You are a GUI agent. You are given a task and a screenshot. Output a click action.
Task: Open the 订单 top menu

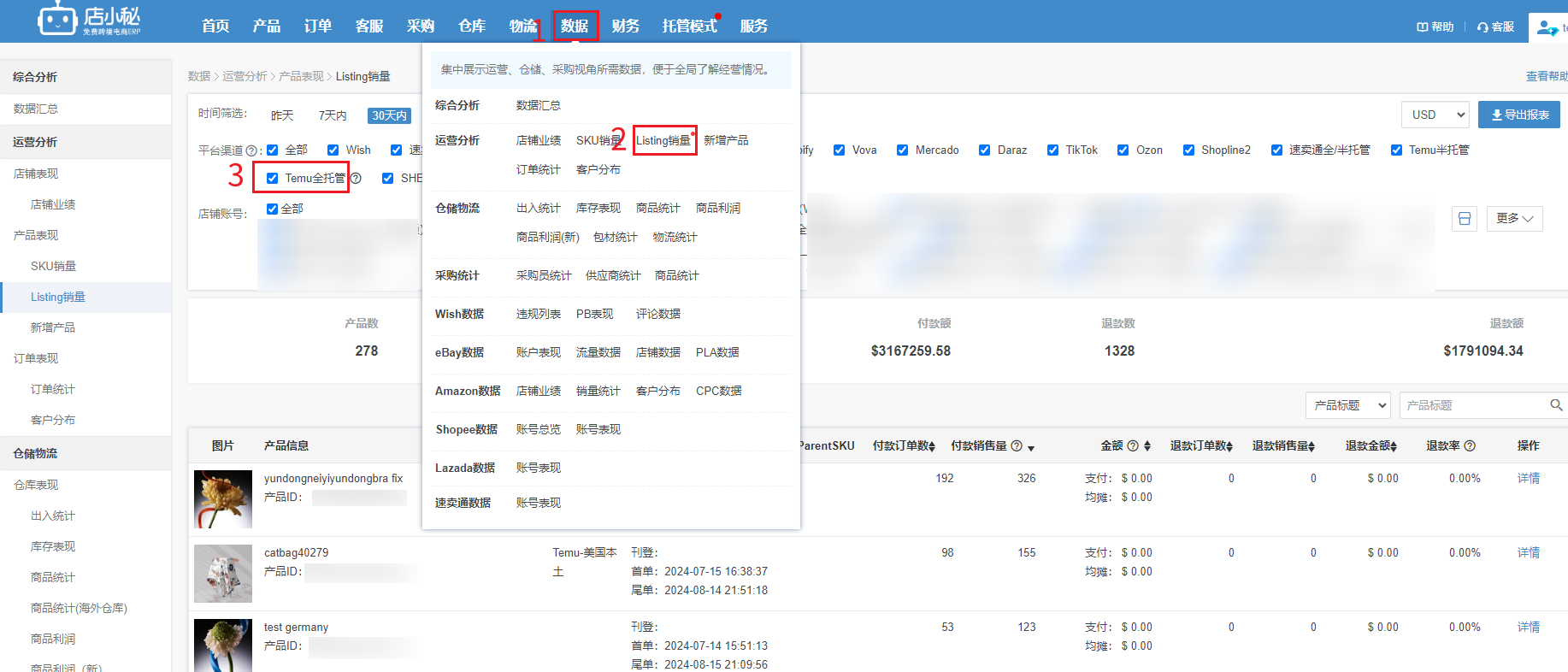tap(318, 27)
